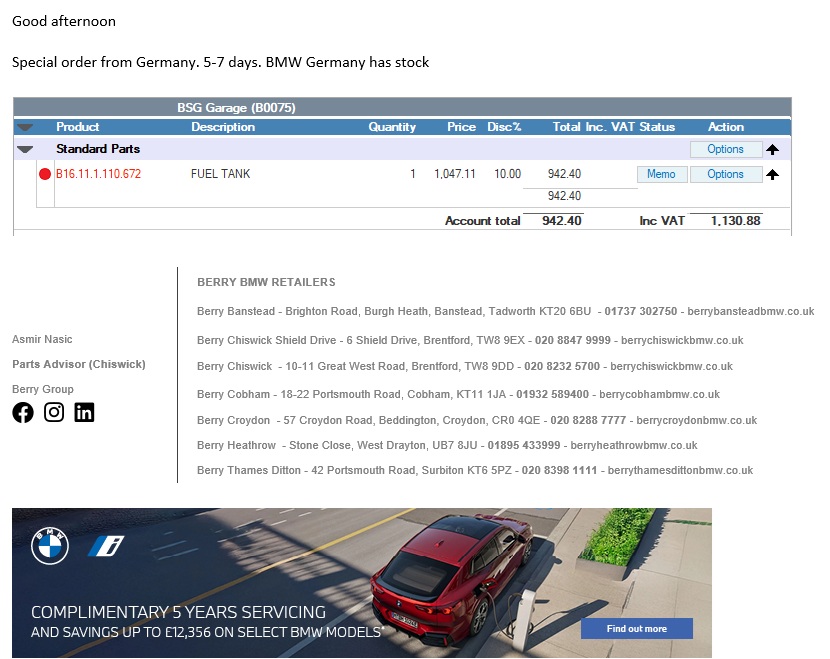The width and height of the screenshot is (830, 659).
Task: Click the up arrow in FUEL TANK row
Action: (772, 175)
